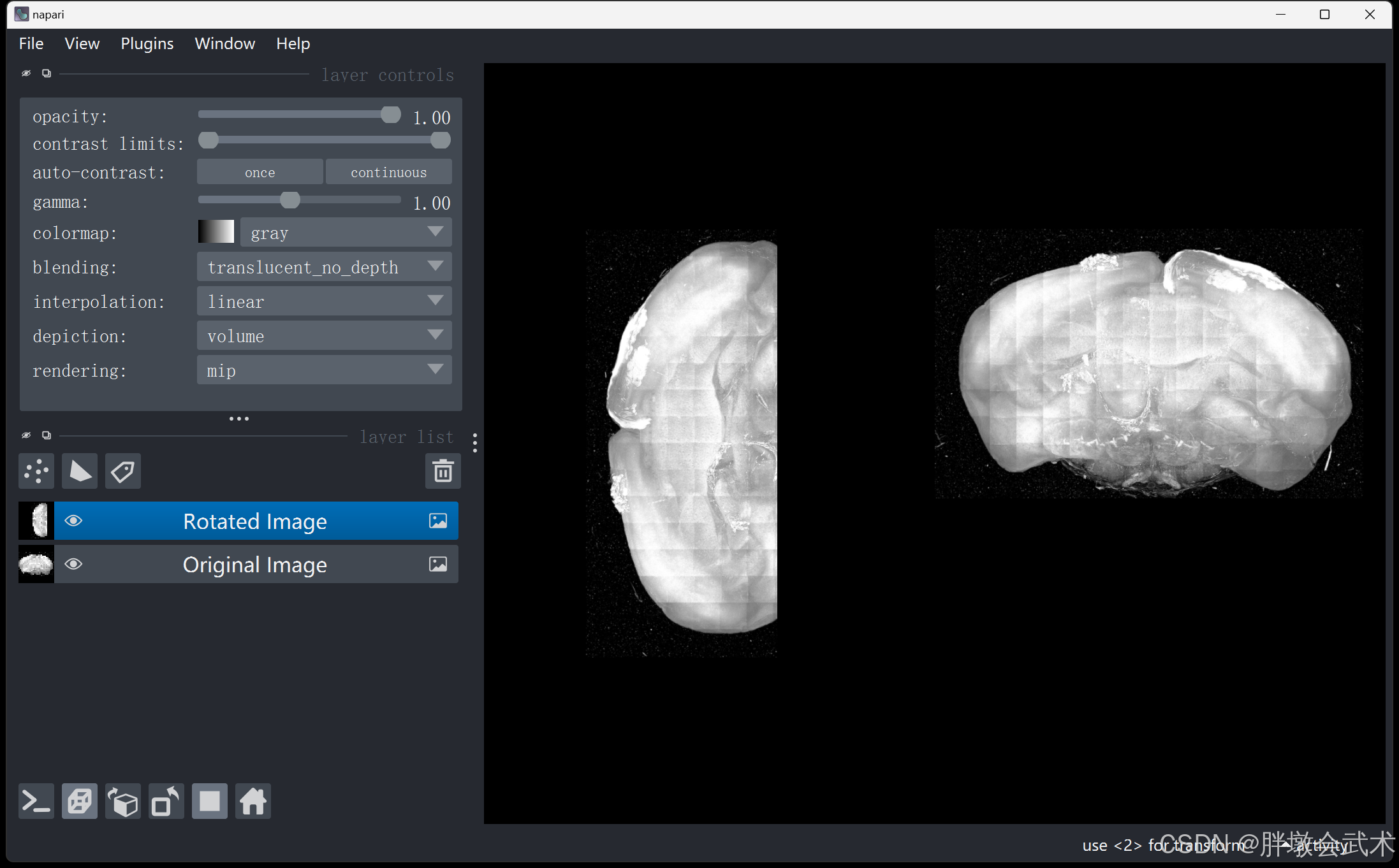The width and height of the screenshot is (1399, 868).
Task: Toggle grid view mode
Action: coord(209,802)
